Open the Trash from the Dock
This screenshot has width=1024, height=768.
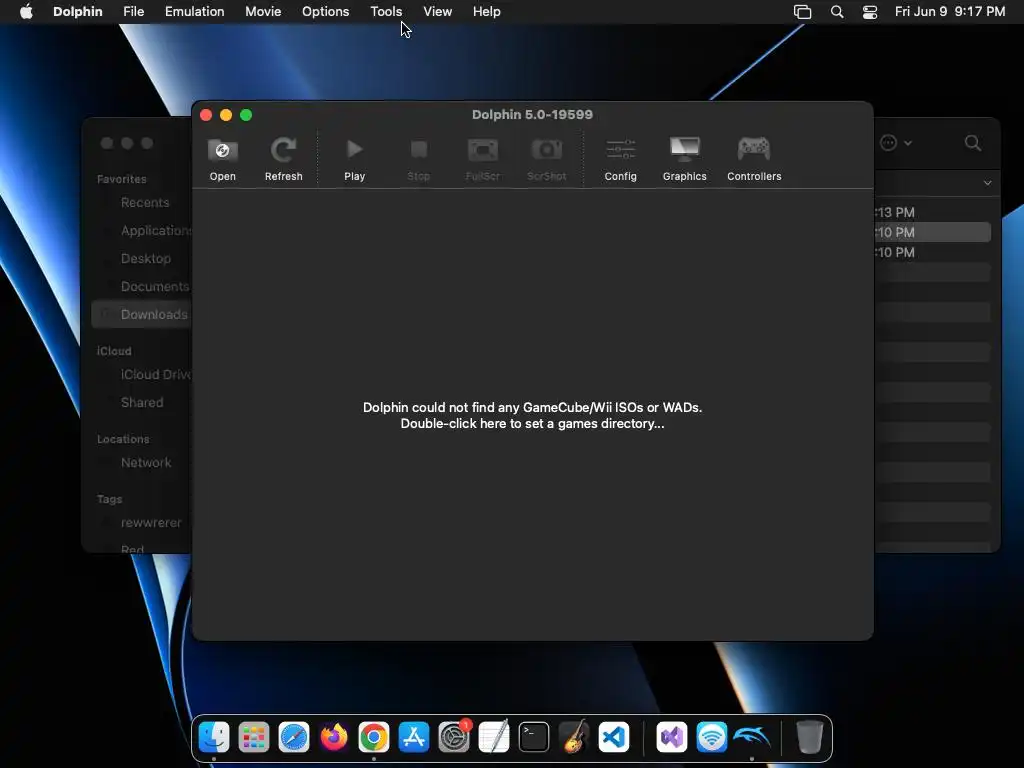(x=809, y=737)
